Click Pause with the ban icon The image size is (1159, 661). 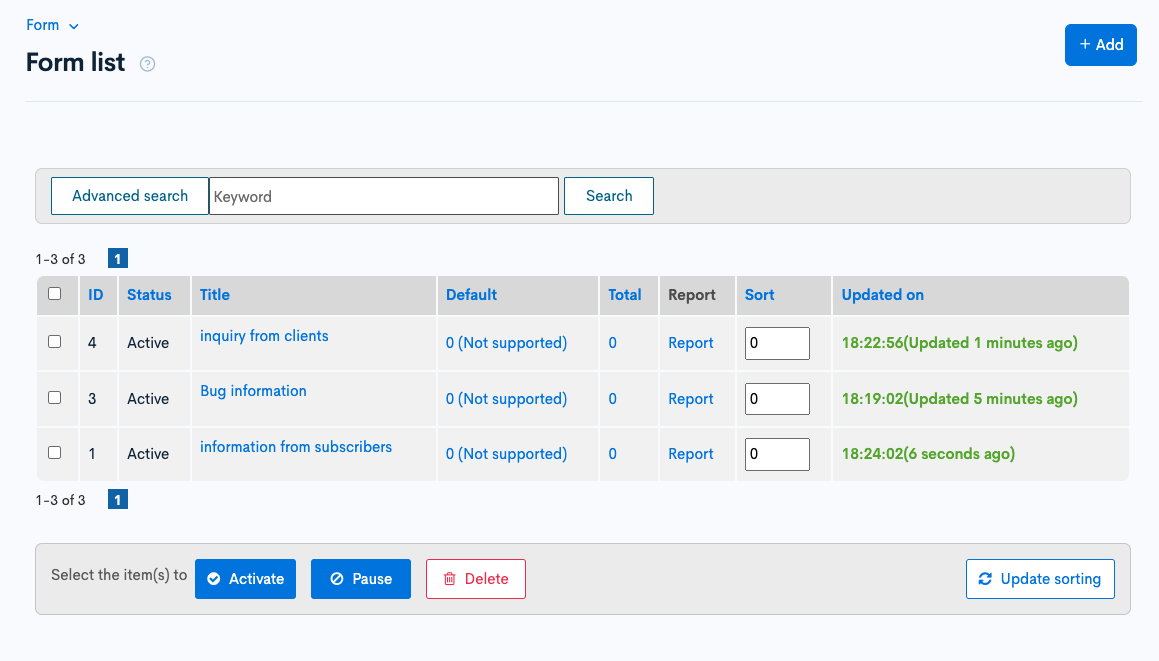(x=360, y=579)
